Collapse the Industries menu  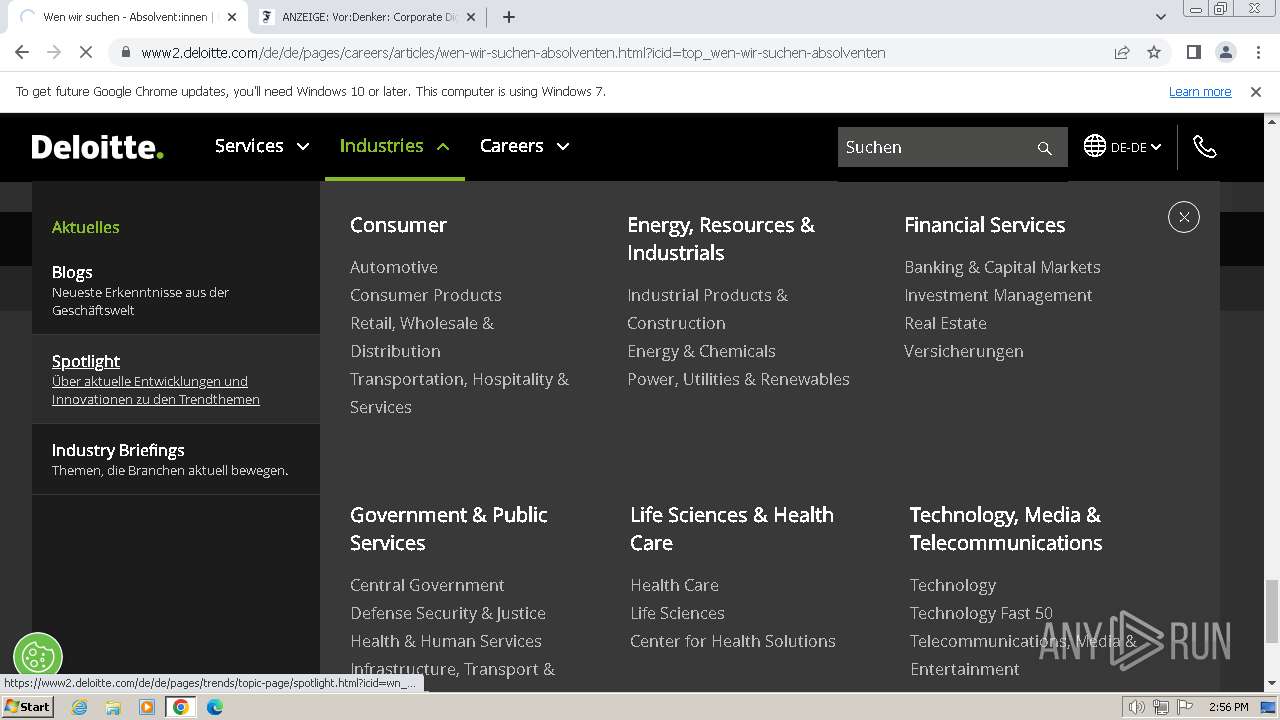[x=395, y=146]
